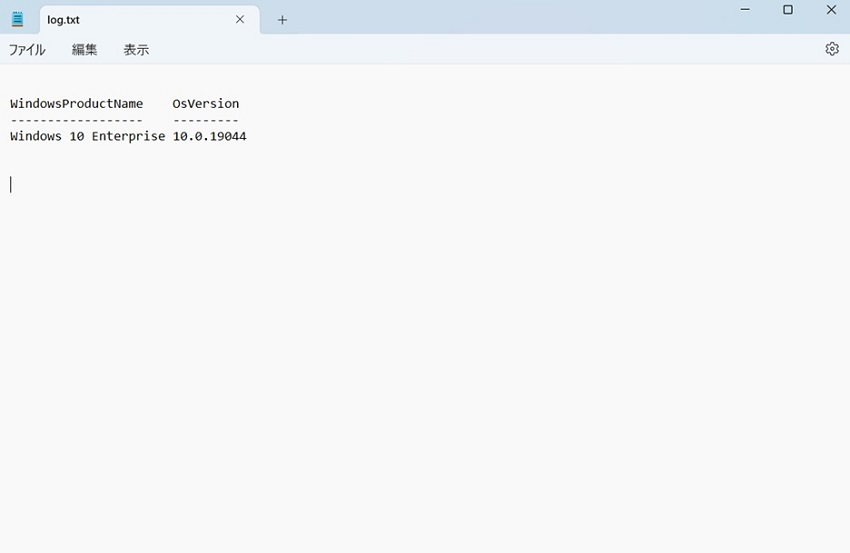Open Notepad settings gear
Image resolution: width=850 pixels, height=553 pixels.
click(x=832, y=49)
